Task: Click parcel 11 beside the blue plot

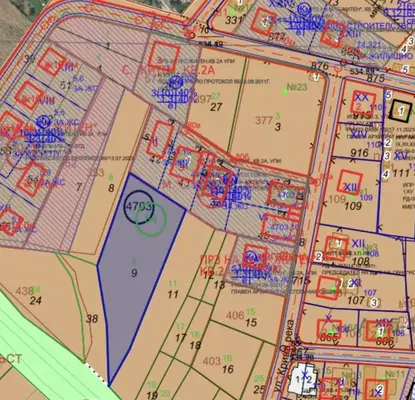Action: pyautogui.click(x=173, y=294)
